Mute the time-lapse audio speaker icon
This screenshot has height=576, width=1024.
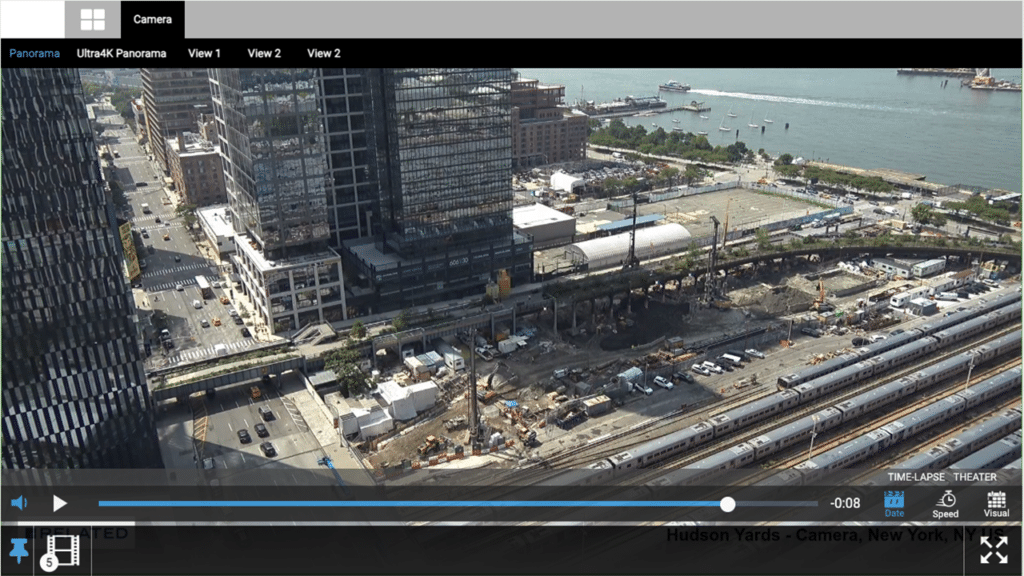(19, 503)
